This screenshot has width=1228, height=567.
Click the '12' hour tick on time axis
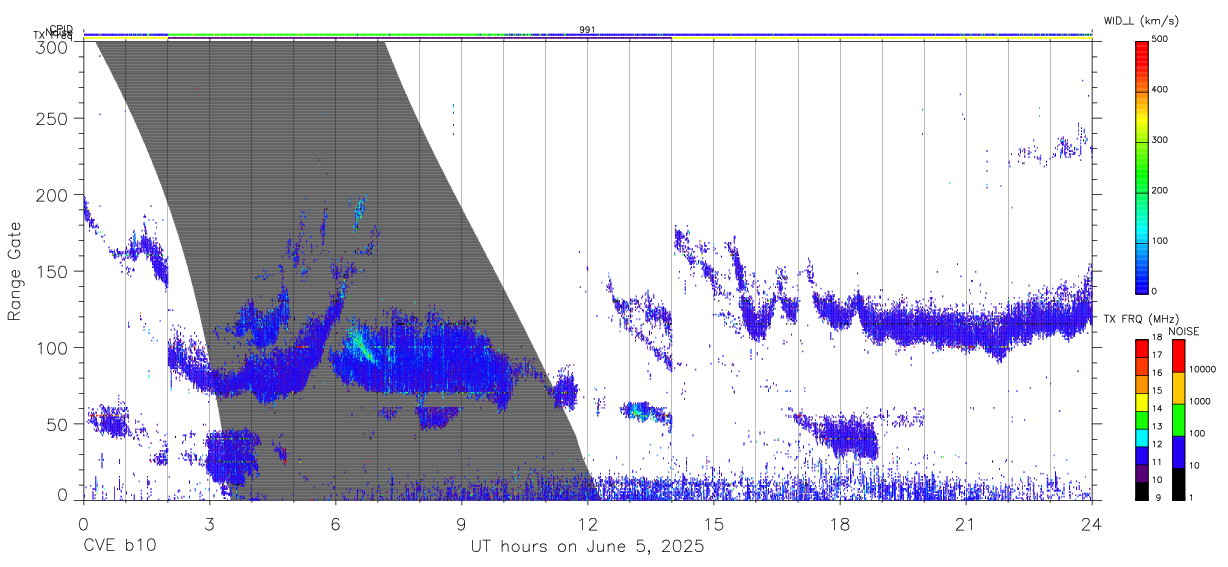click(588, 524)
